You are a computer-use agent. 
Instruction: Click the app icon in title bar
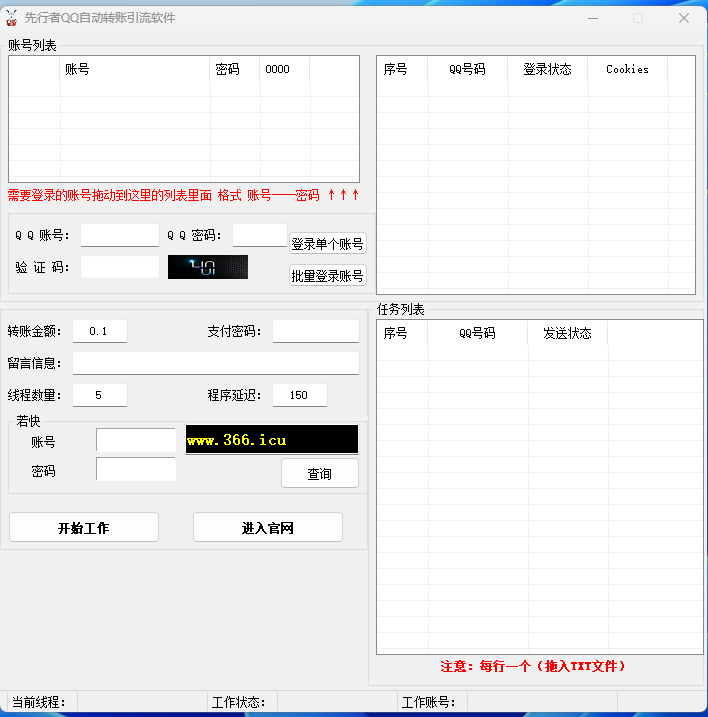[12, 18]
